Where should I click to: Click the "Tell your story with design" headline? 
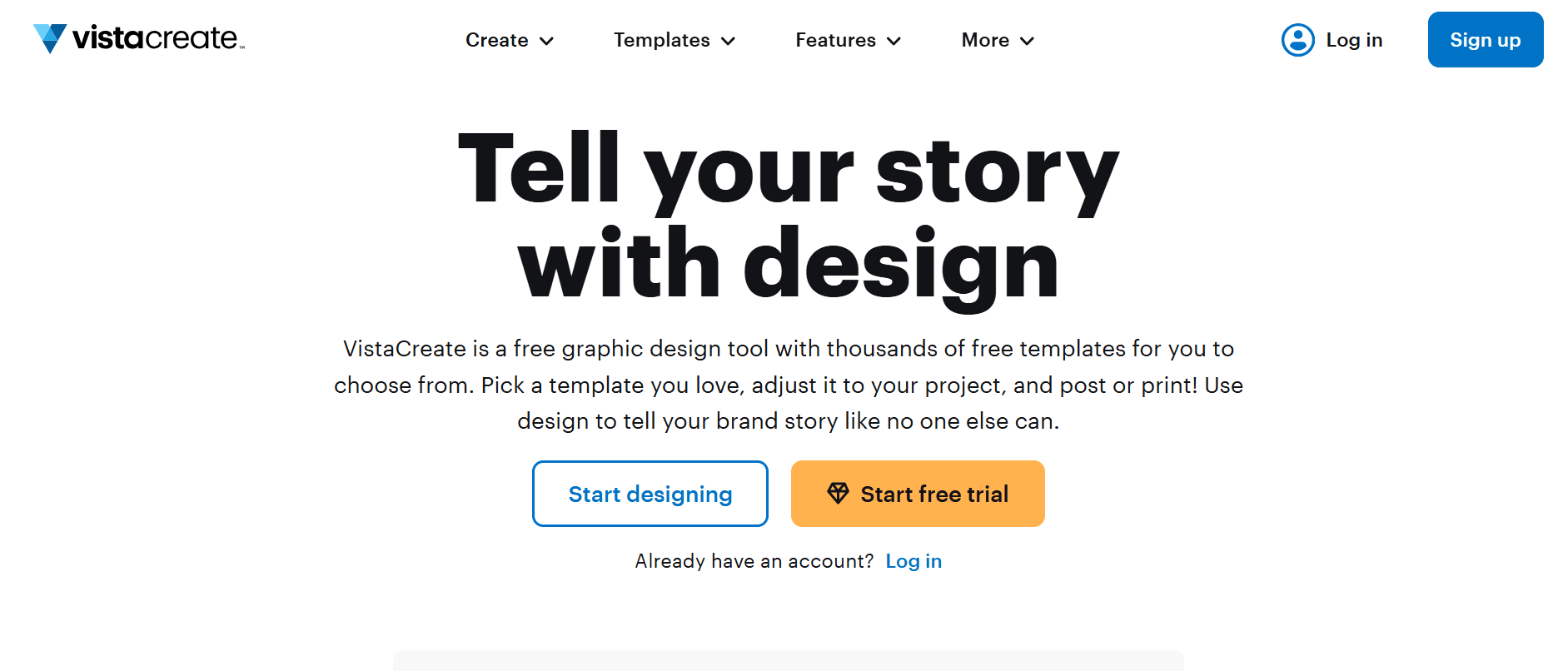click(x=788, y=216)
